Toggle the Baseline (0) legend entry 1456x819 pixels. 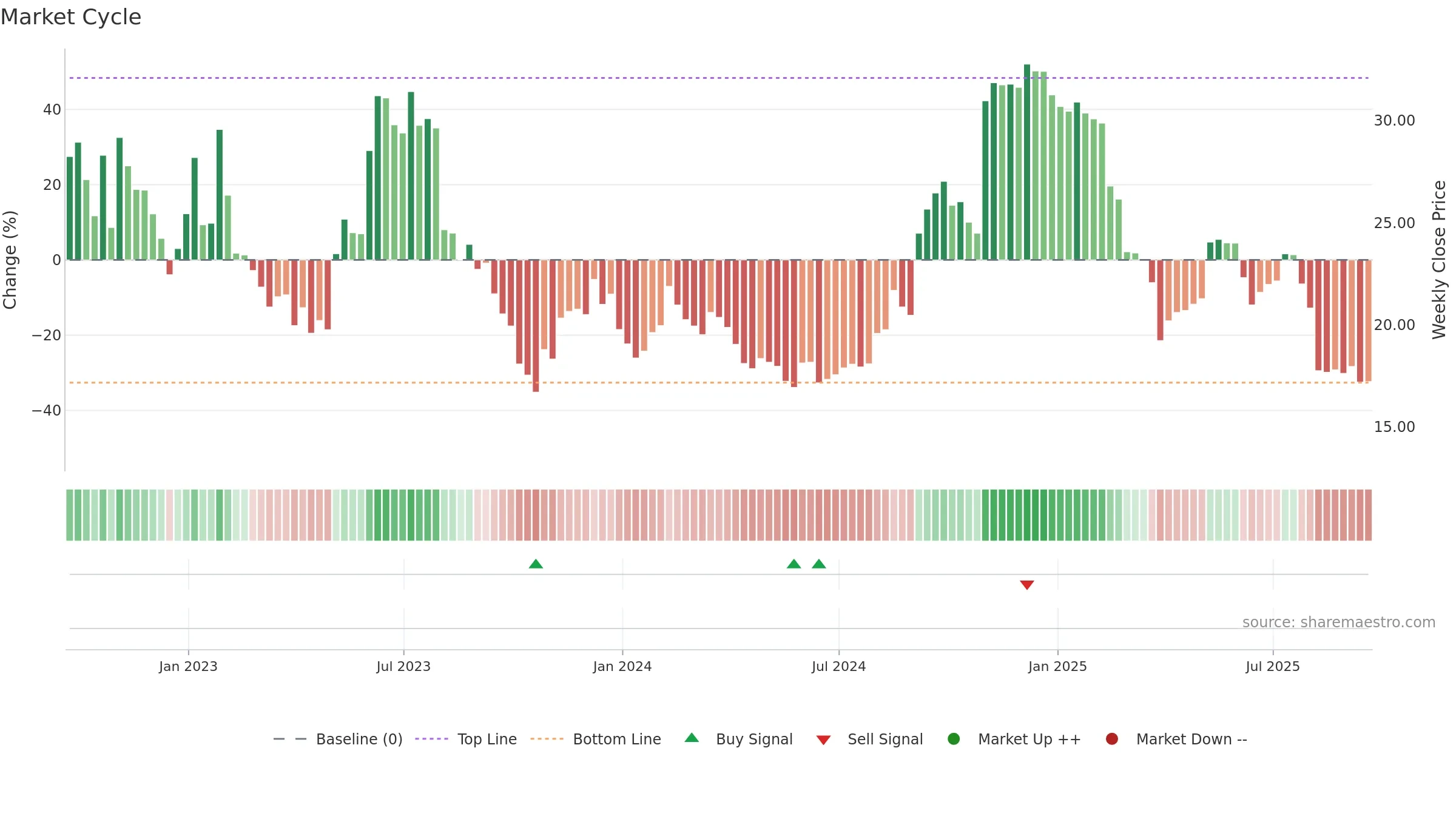[x=338, y=739]
